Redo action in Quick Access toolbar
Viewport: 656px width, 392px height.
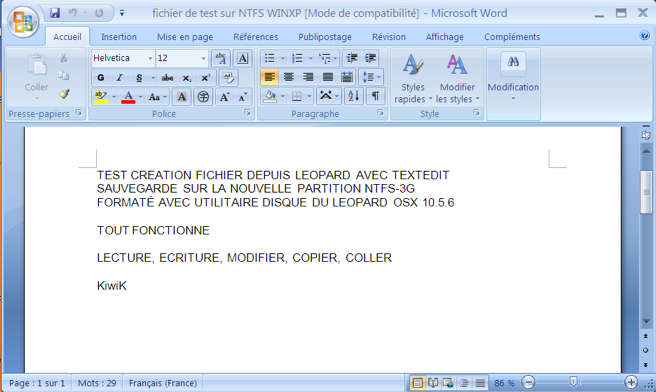[99, 13]
